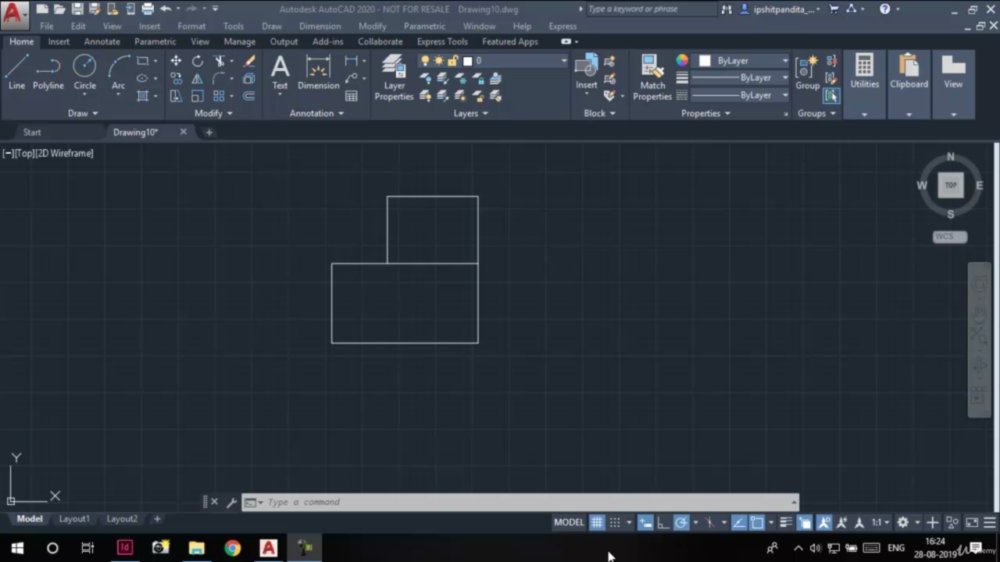1000x562 pixels.
Task: Activate the Mirror tool
Action: pyautogui.click(x=197, y=78)
